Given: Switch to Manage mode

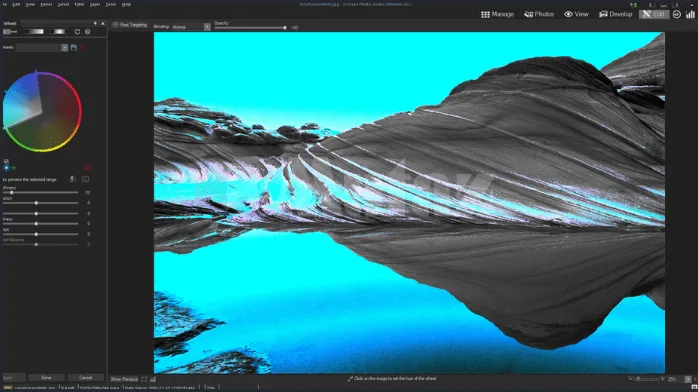Looking at the screenshot, I should point(497,14).
